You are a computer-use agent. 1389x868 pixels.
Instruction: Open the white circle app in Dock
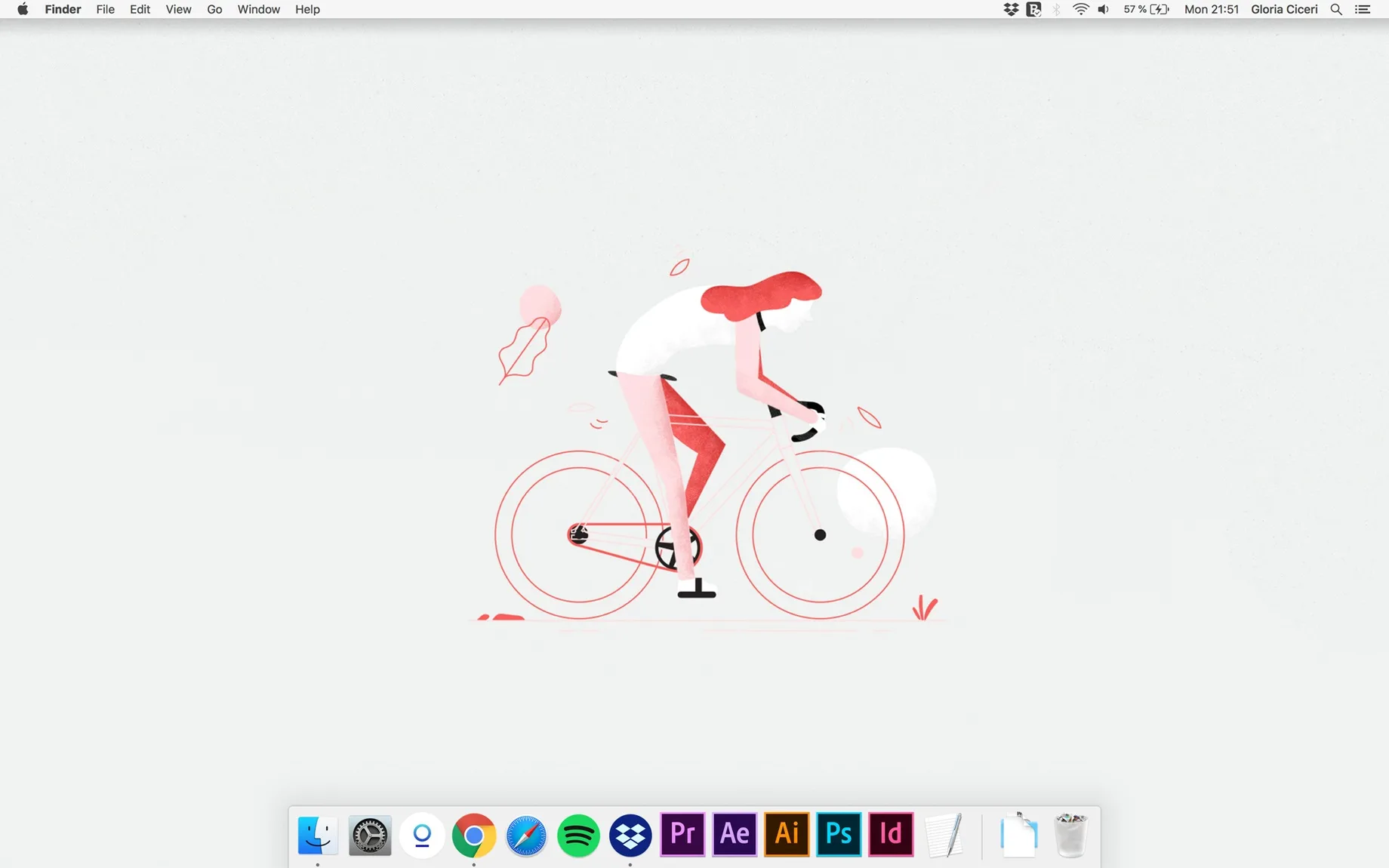[x=422, y=835]
